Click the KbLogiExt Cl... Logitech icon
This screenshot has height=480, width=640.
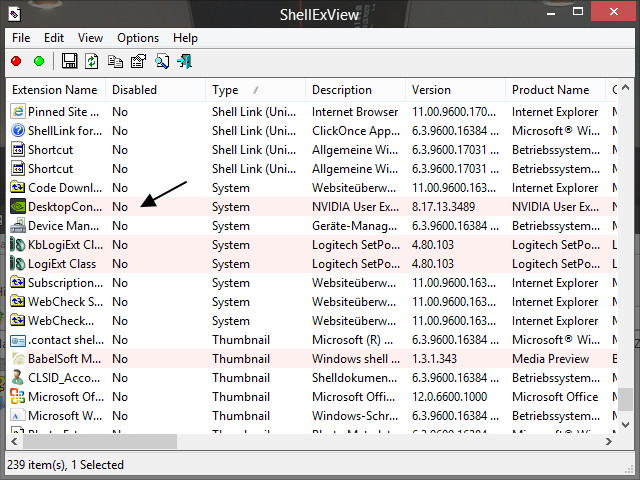pos(18,244)
